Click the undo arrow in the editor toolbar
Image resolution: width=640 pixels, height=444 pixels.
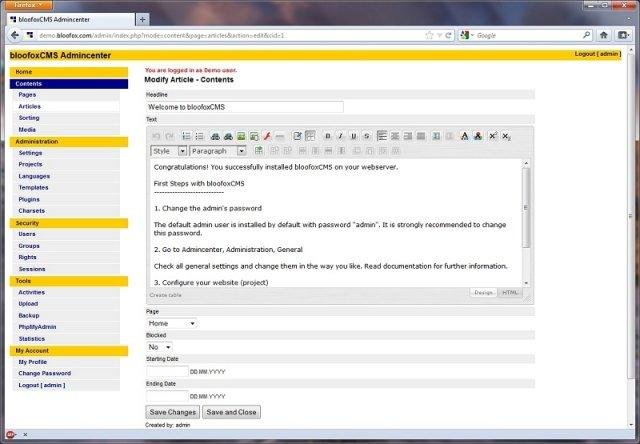pyautogui.click(x=156, y=136)
